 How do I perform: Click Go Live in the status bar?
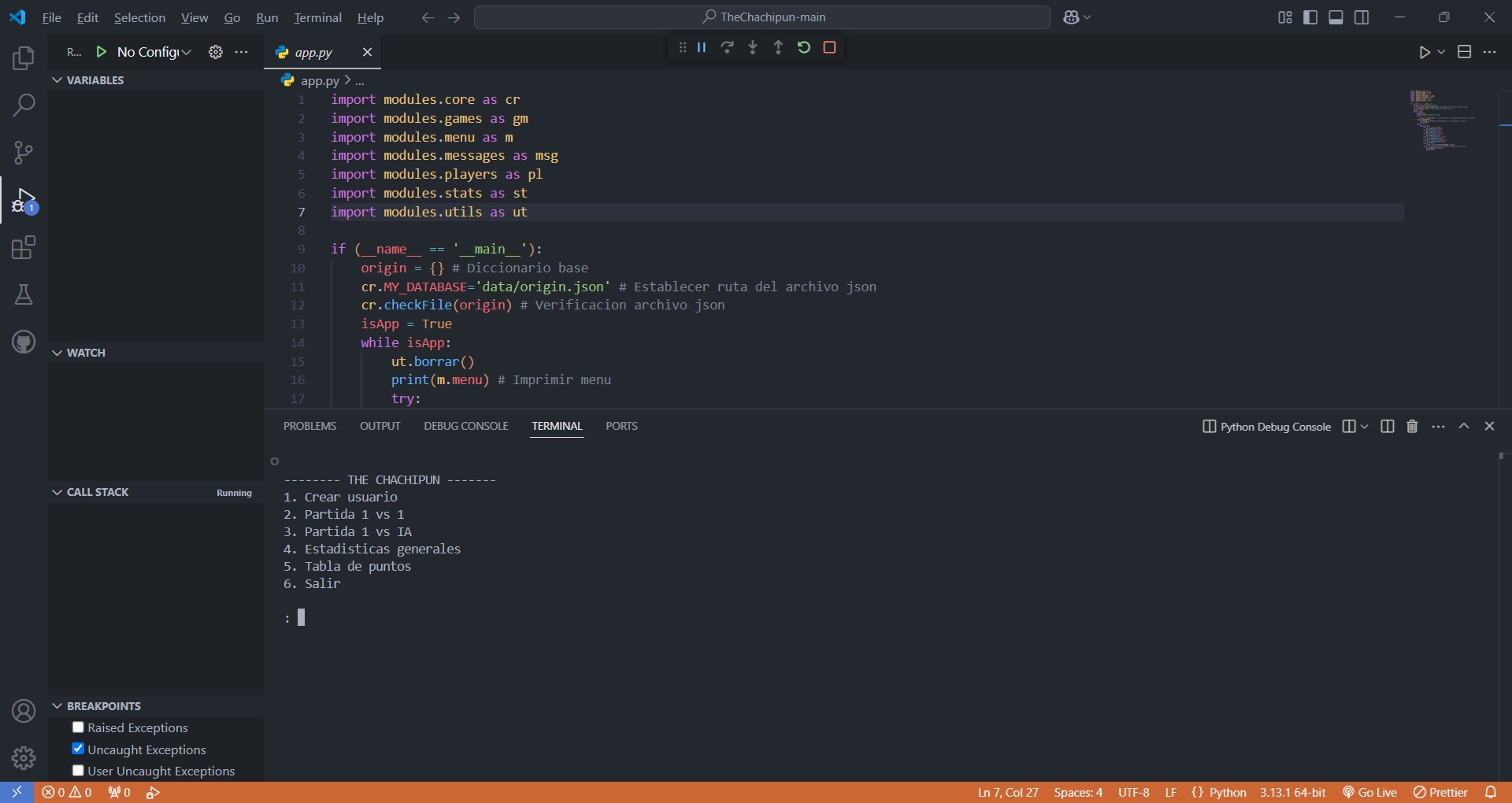coord(1369,792)
